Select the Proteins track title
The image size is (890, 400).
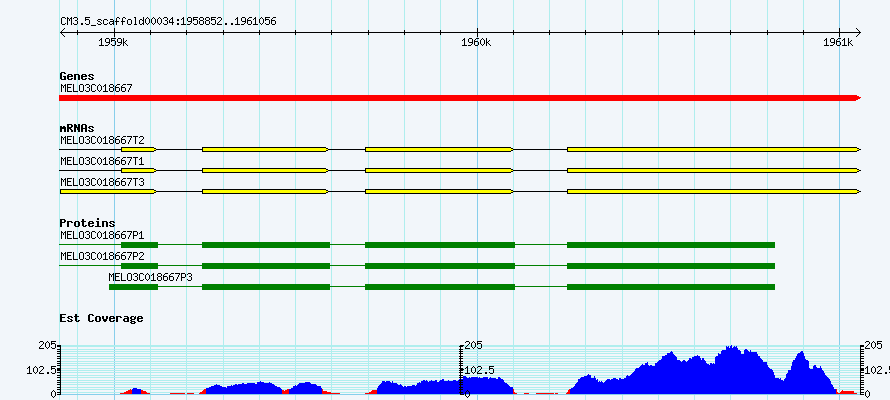tap(87, 224)
